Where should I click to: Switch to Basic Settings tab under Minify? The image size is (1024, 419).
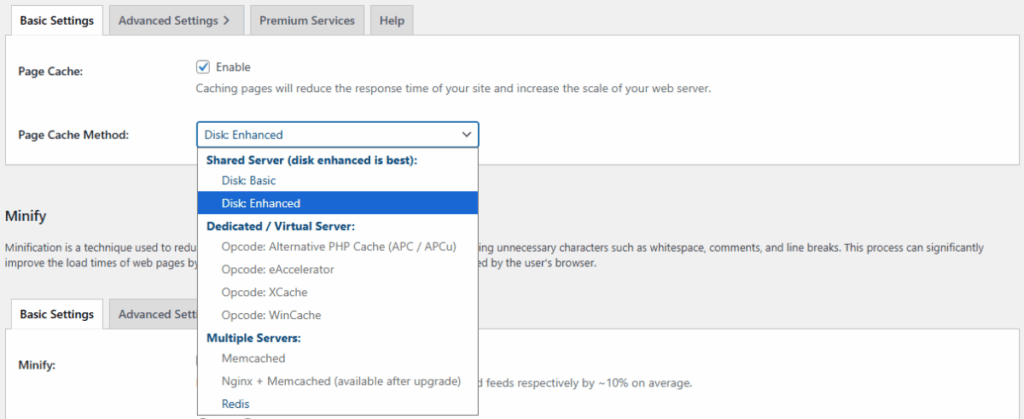56,314
